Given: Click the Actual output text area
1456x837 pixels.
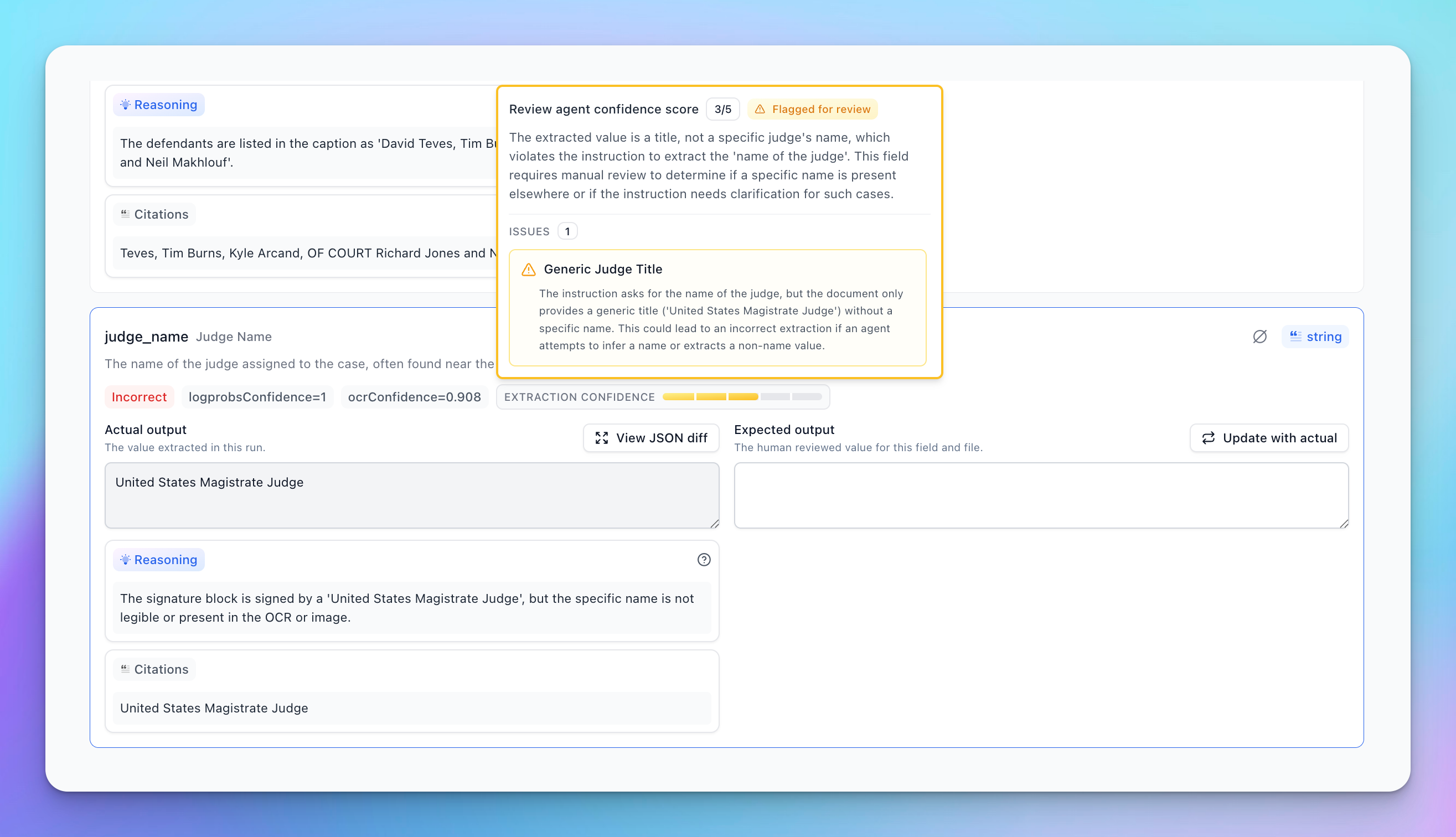Looking at the screenshot, I should click(411, 495).
